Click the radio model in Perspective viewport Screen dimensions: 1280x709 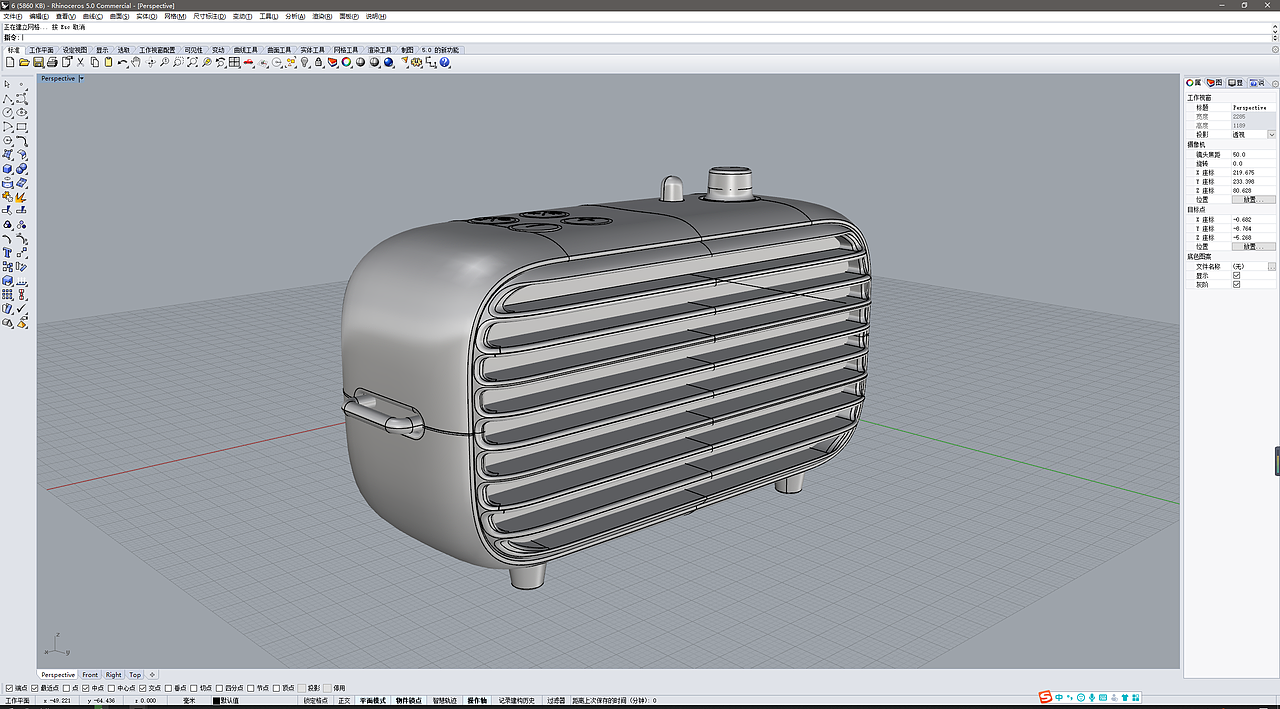[608, 380]
